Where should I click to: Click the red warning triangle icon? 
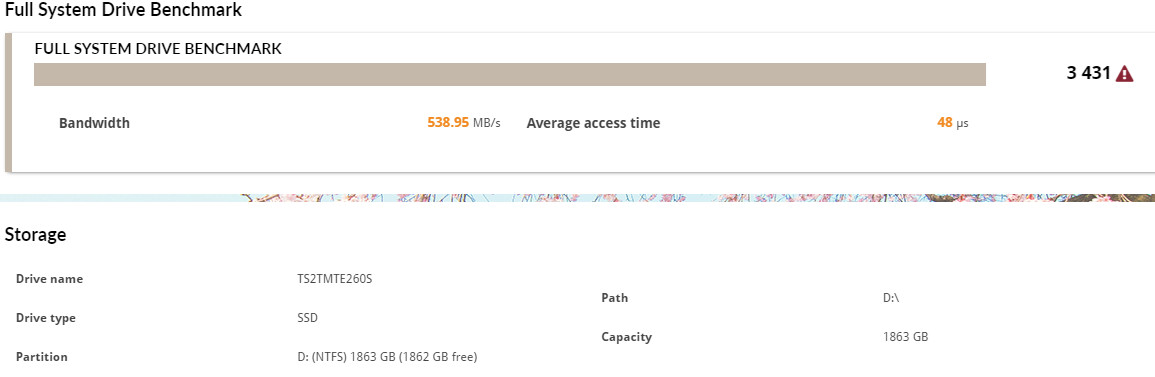pos(1124,74)
